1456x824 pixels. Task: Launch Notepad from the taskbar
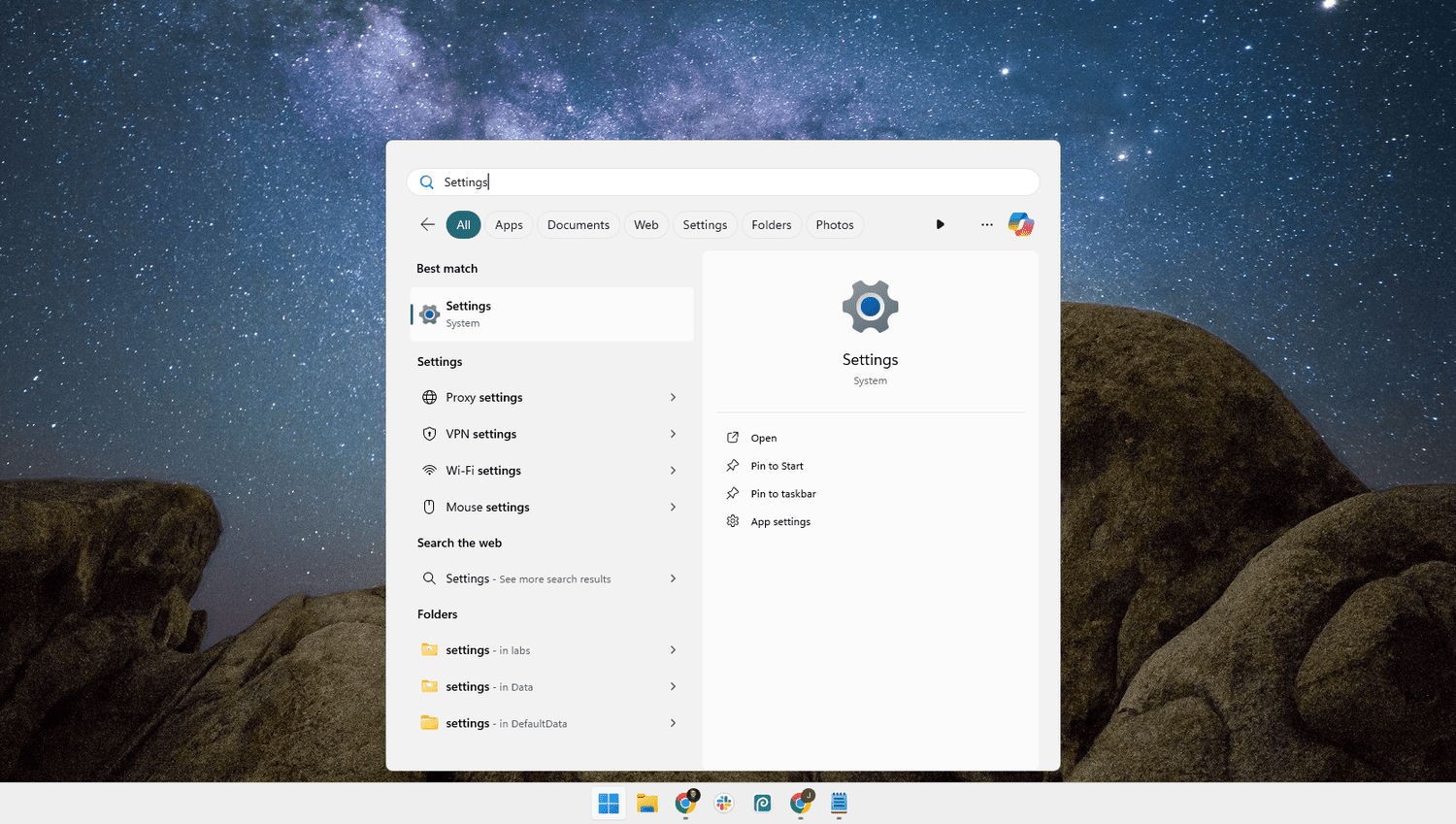840,803
